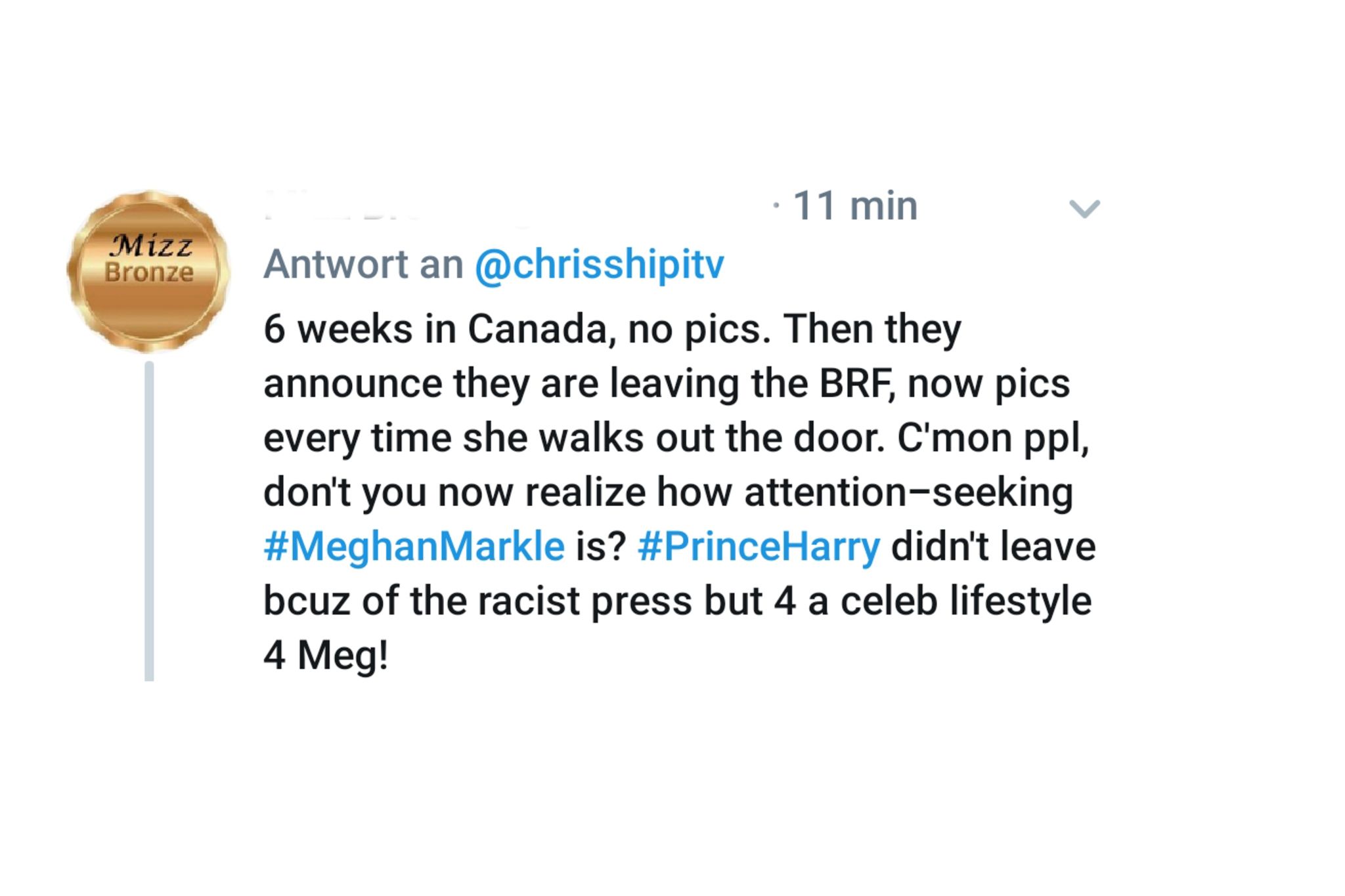Viewport: 1345px width, 896px height.
Task: Click the "didn't leave" text after #PrinceHarry
Action: click(x=993, y=546)
